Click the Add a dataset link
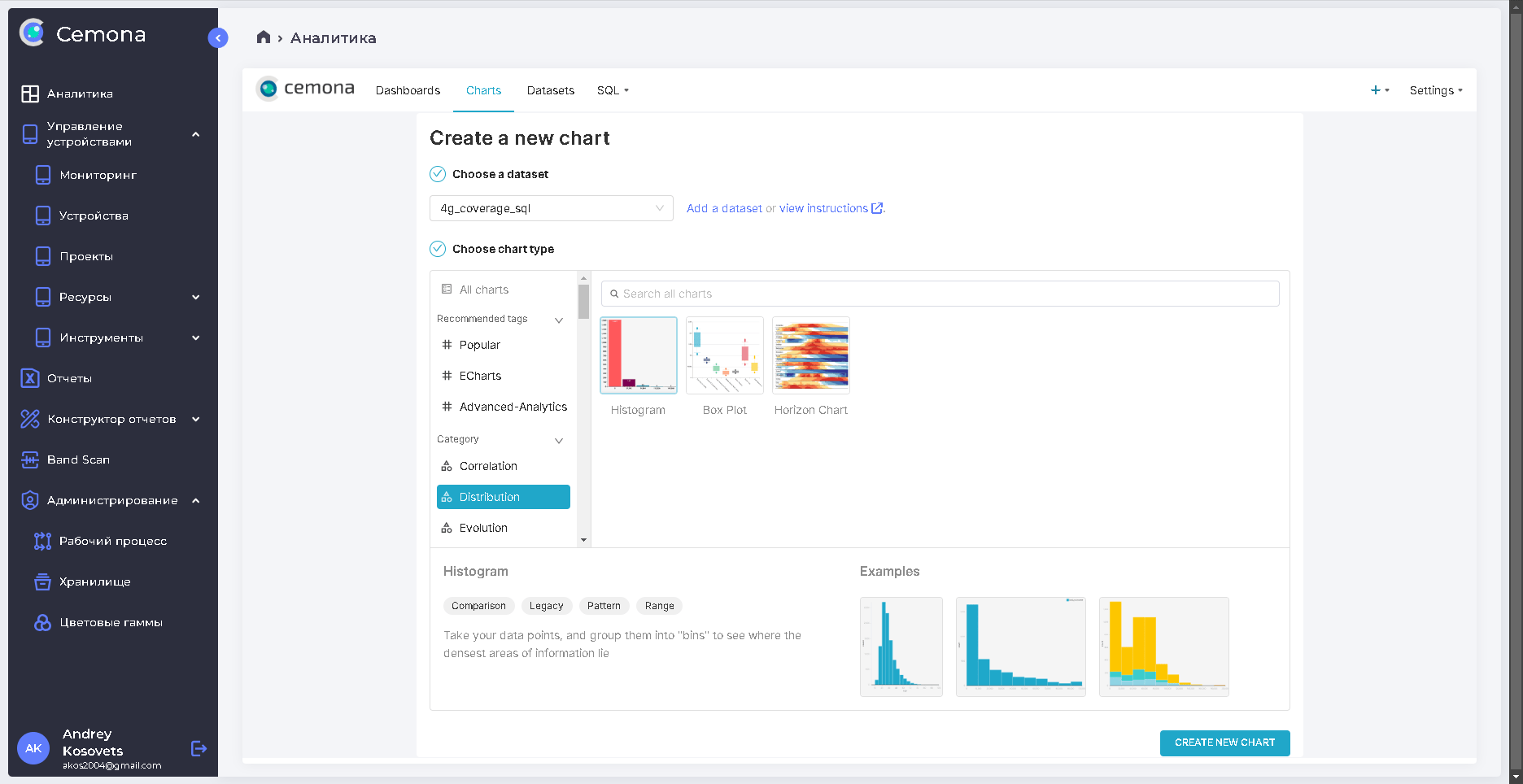1523x784 pixels. click(724, 208)
